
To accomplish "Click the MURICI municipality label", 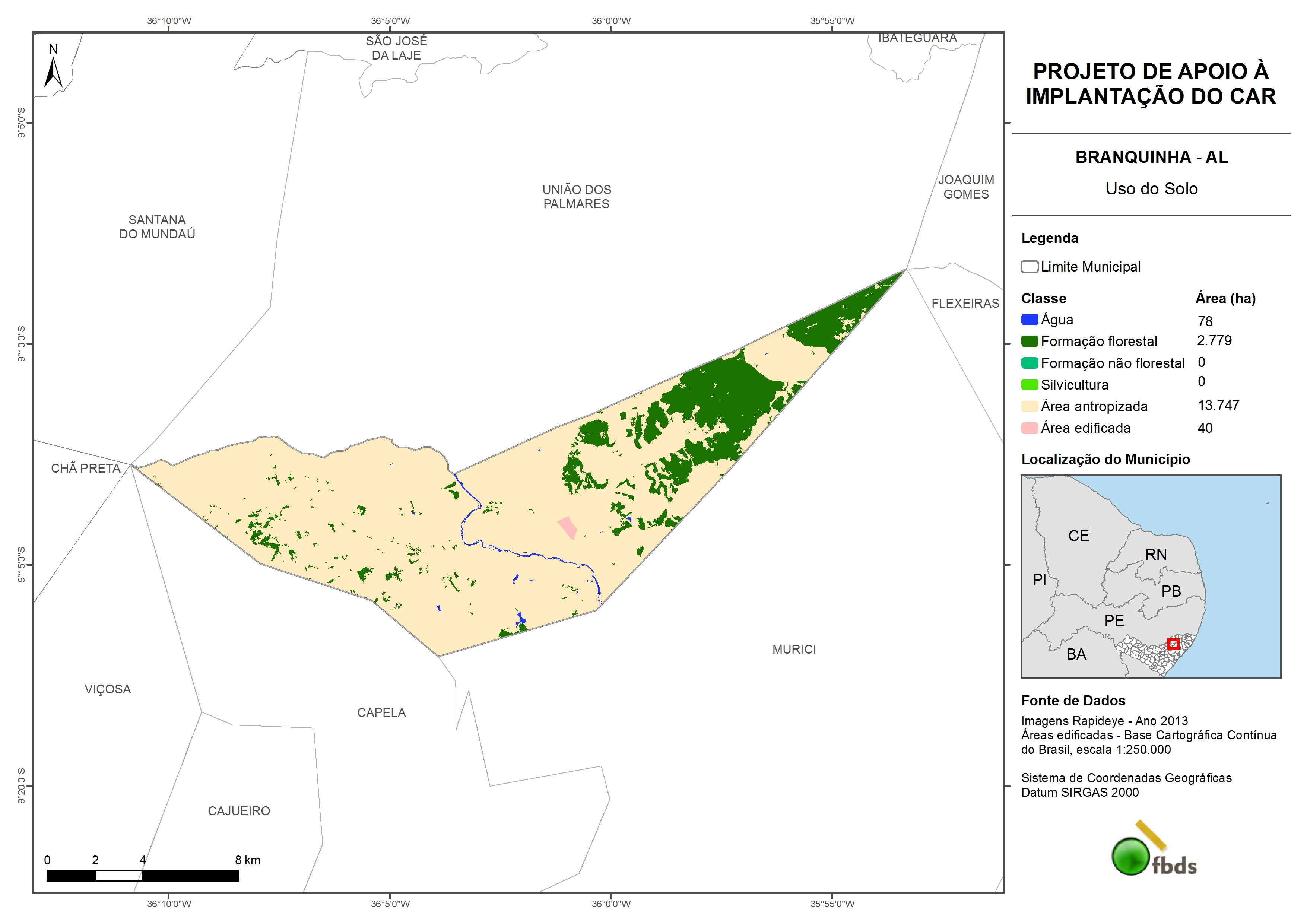I will pos(793,649).
